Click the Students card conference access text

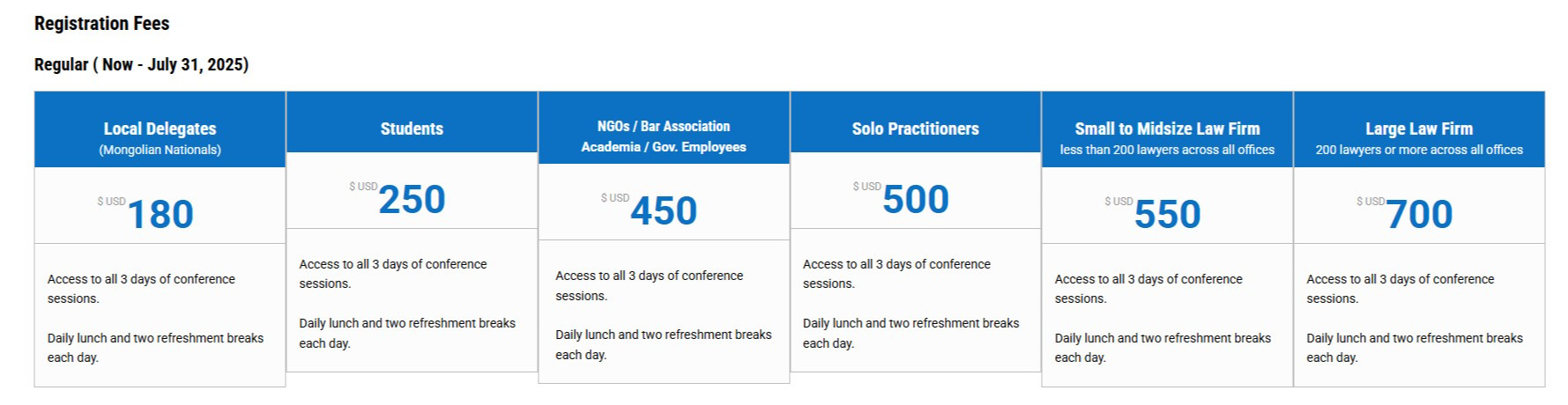(x=393, y=274)
